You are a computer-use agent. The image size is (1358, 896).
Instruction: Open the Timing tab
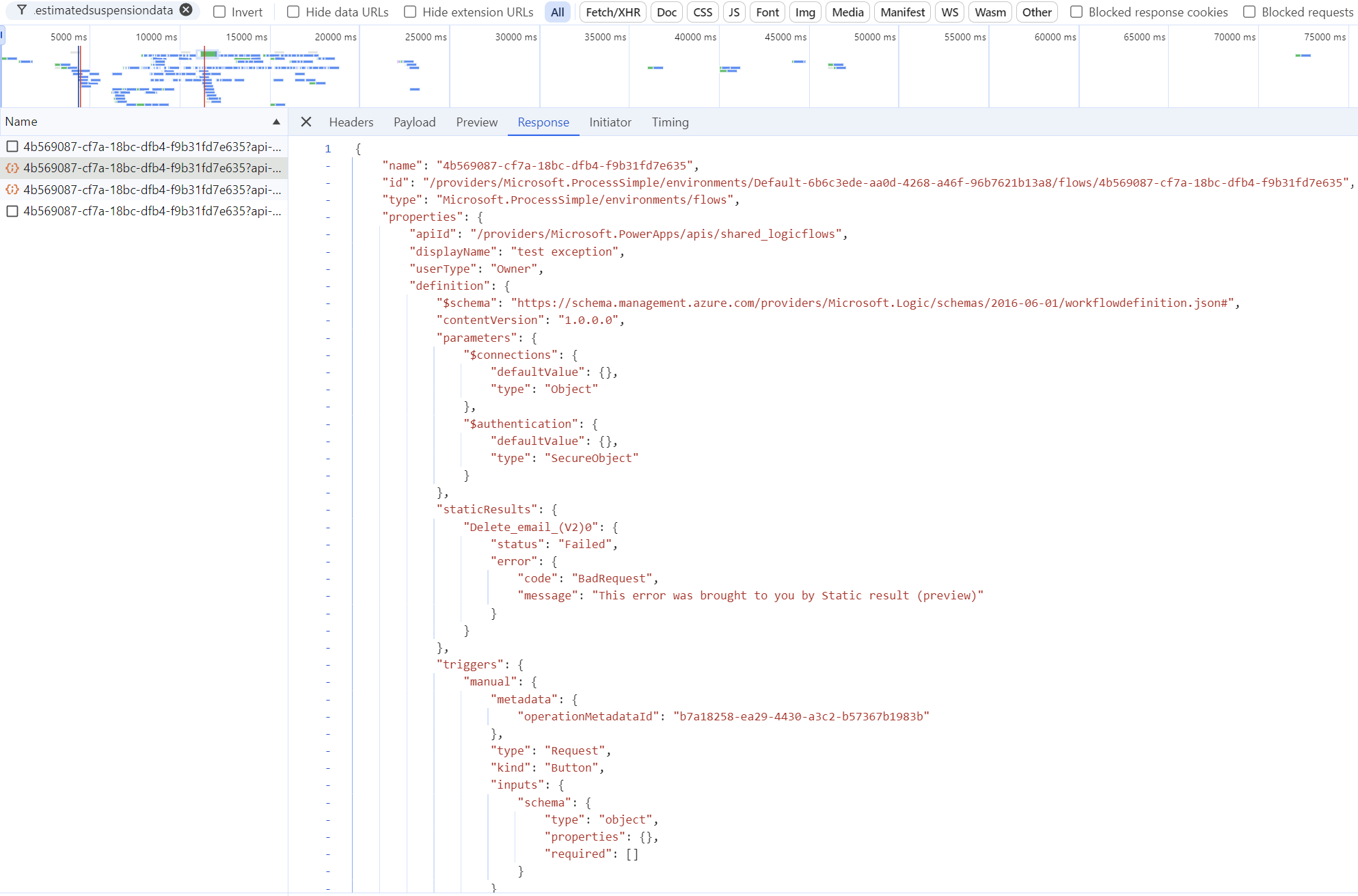click(670, 122)
